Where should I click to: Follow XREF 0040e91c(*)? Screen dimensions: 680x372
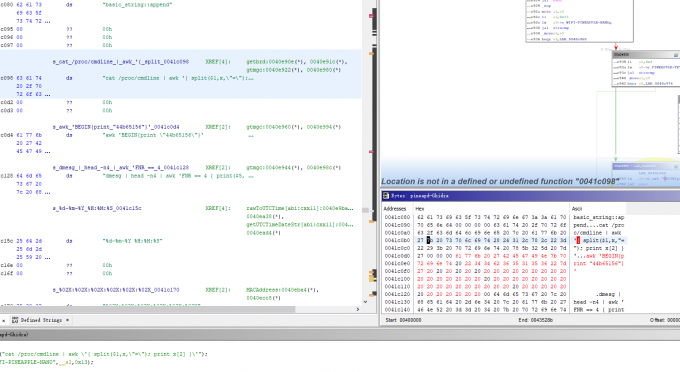pyautogui.click(x=327, y=62)
